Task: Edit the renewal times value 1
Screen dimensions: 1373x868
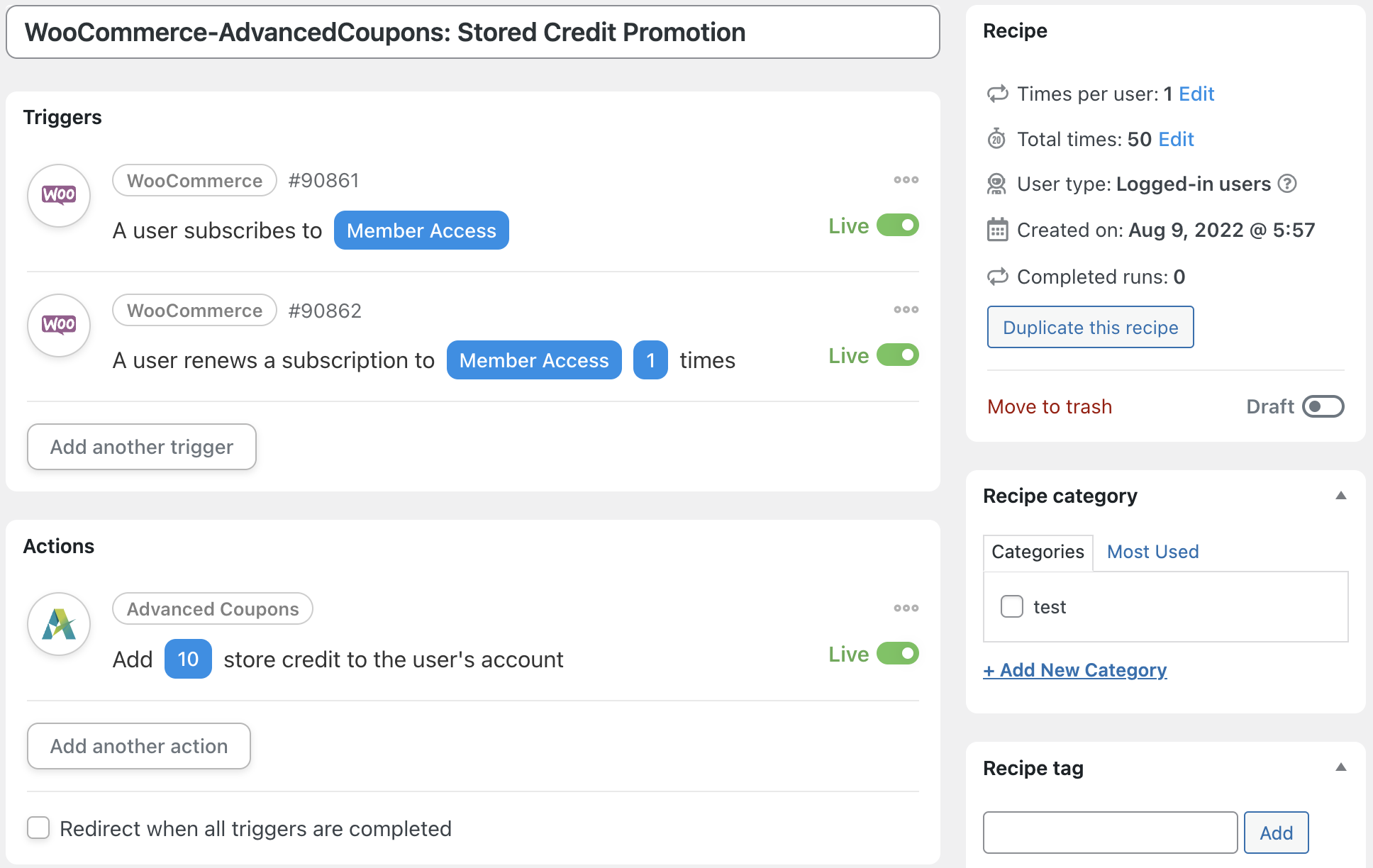Action: 650,360
